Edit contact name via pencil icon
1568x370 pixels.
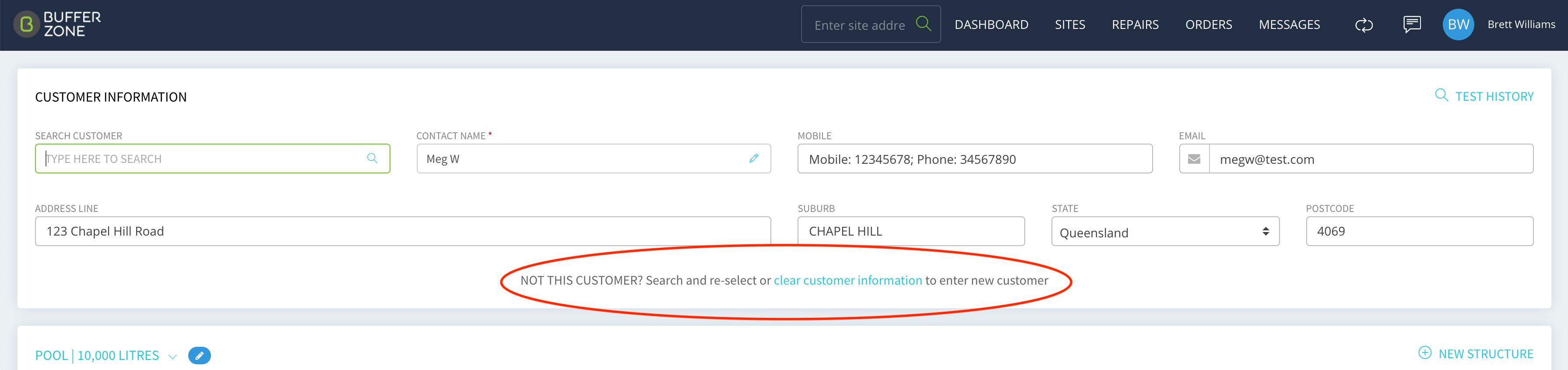click(x=753, y=158)
